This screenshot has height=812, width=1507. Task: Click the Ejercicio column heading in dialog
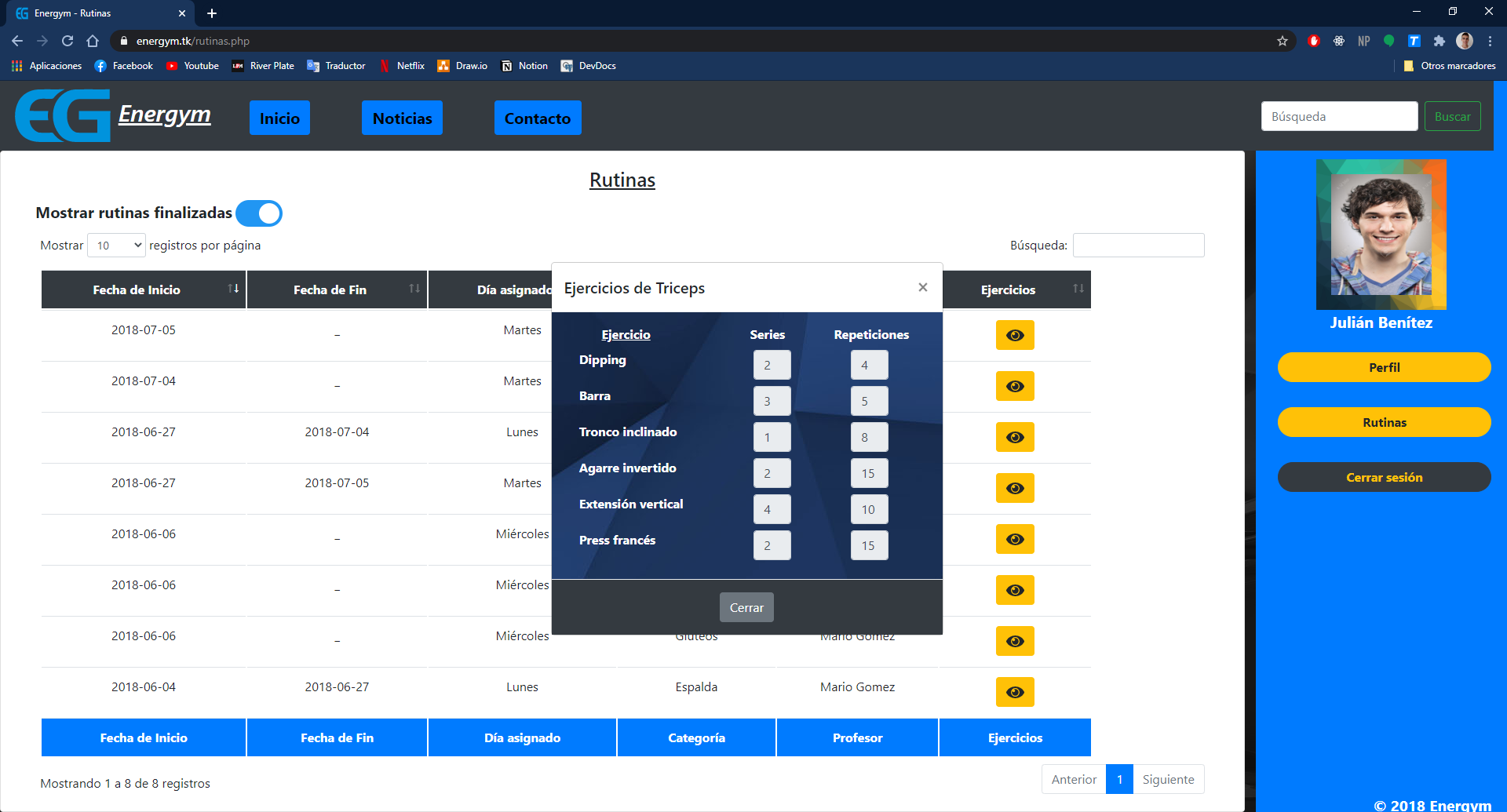[x=626, y=334]
